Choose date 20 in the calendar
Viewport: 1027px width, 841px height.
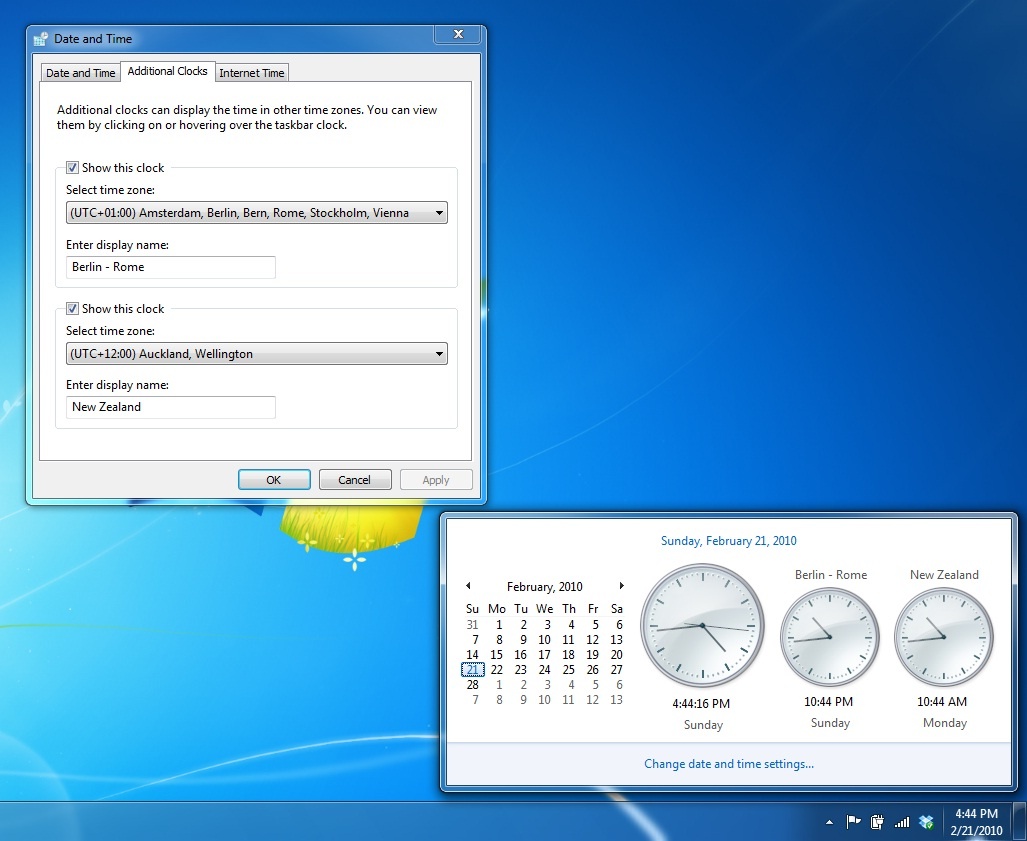click(616, 654)
